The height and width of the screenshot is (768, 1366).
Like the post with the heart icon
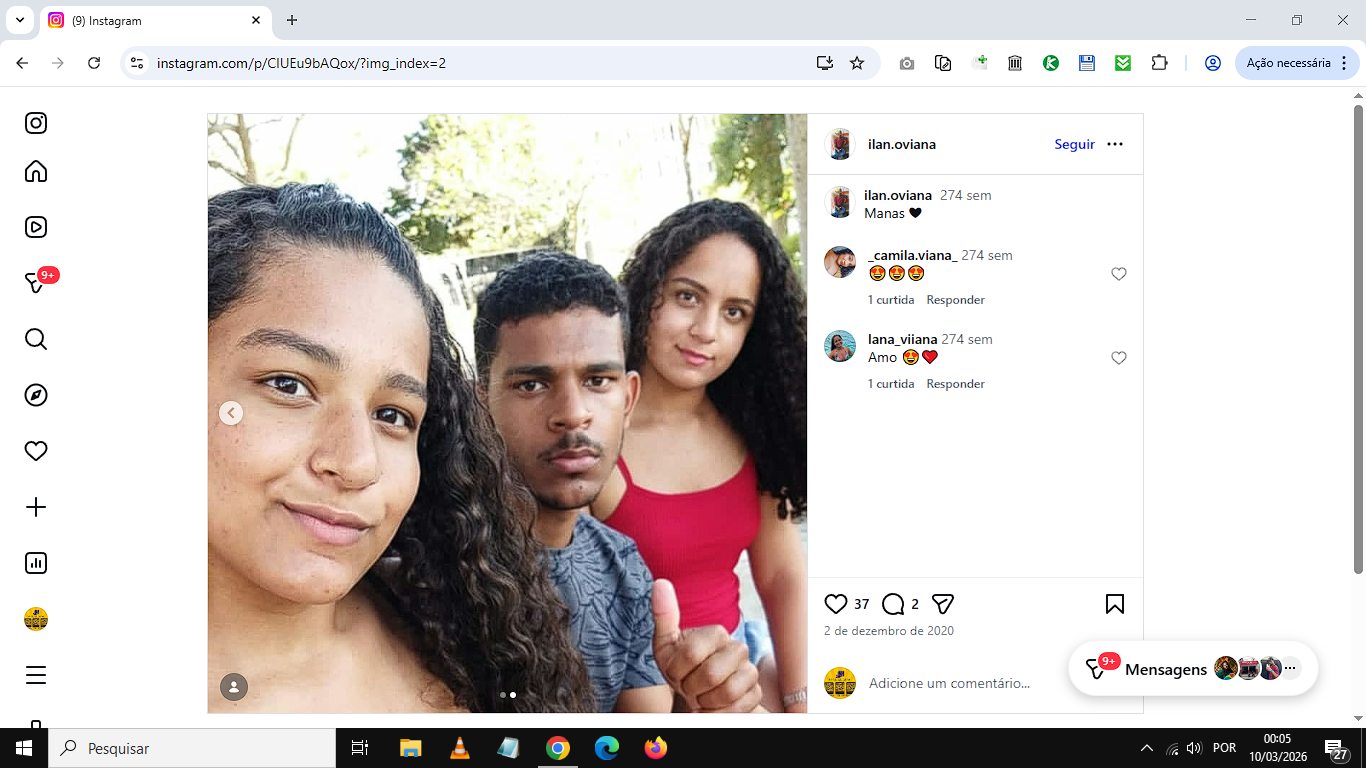pos(836,604)
